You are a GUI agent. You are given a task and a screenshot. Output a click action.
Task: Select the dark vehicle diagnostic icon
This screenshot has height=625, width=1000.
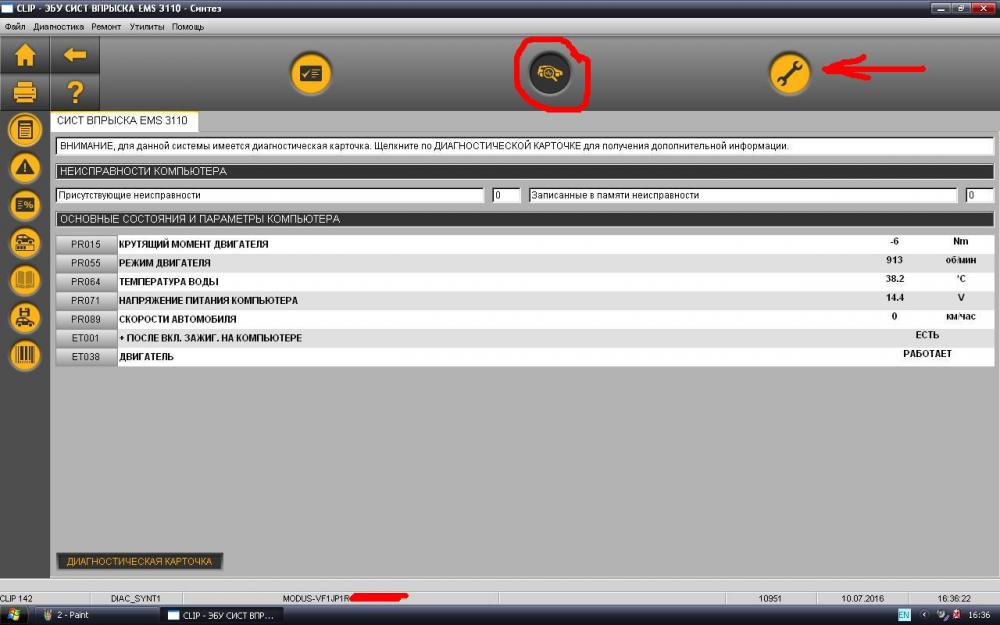[x=549, y=73]
